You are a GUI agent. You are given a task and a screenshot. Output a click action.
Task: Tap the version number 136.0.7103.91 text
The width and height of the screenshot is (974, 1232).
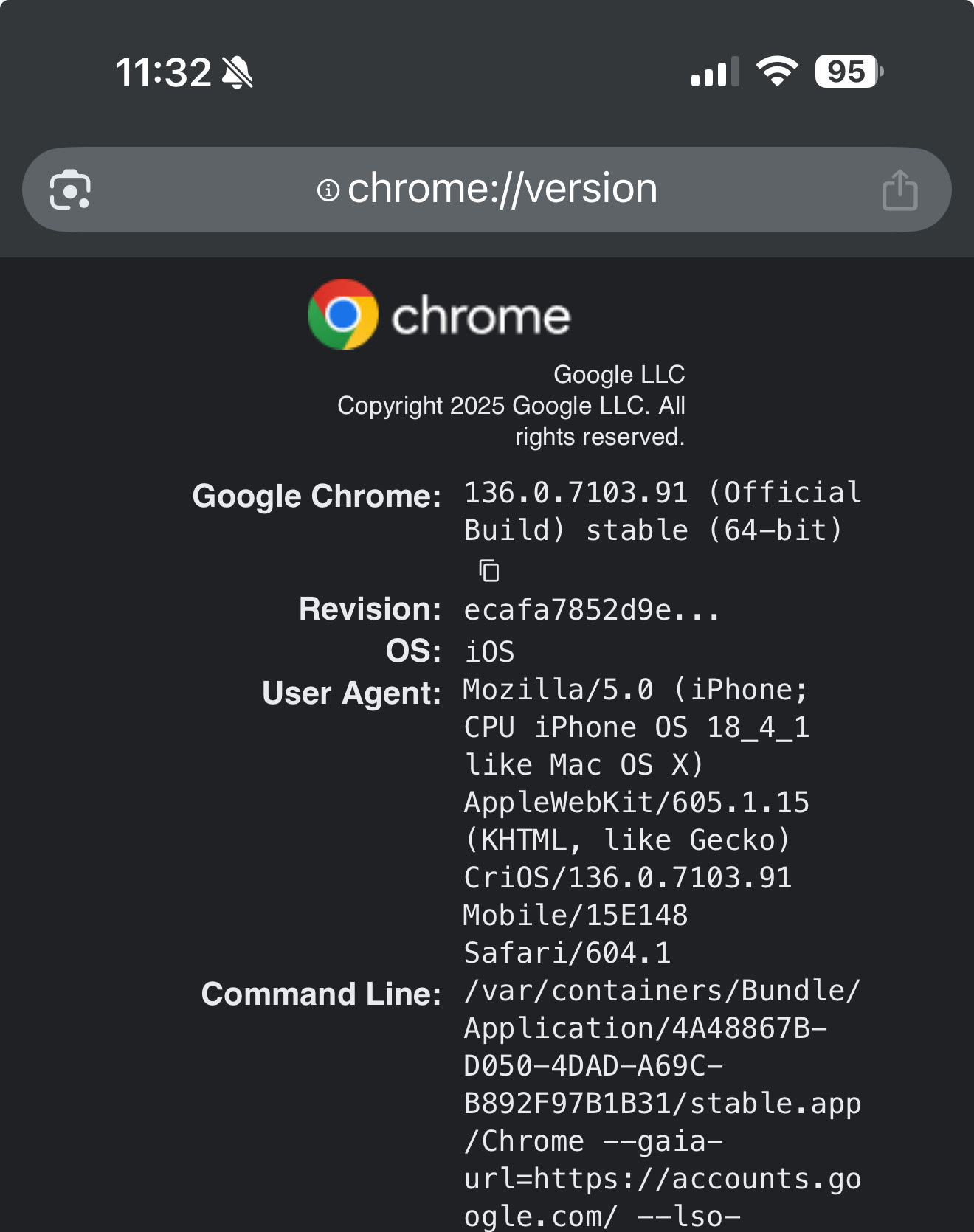576,493
